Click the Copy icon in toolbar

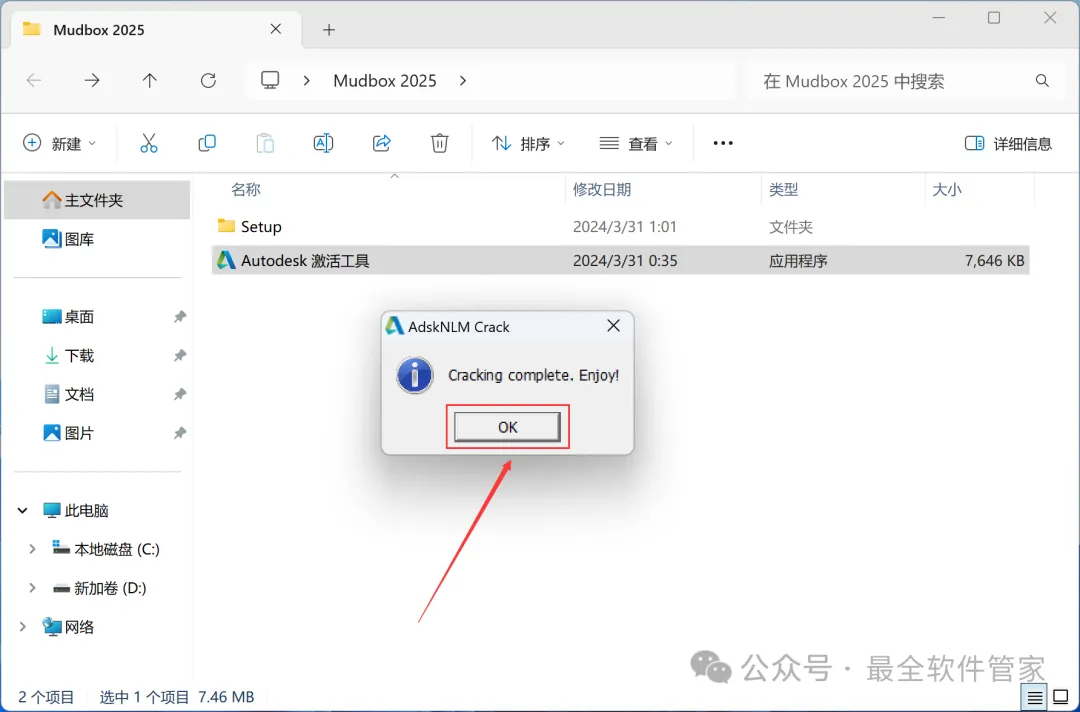tap(207, 143)
